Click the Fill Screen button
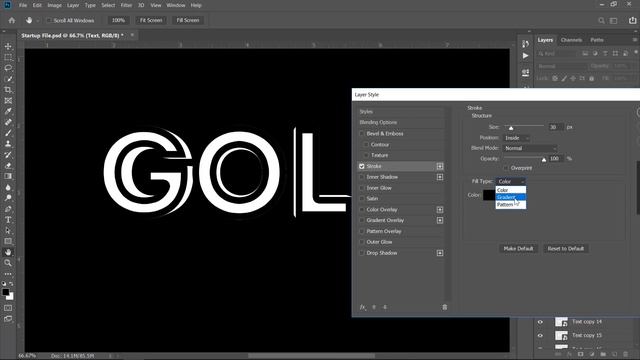Image resolution: width=640 pixels, height=360 pixels. pos(188,20)
